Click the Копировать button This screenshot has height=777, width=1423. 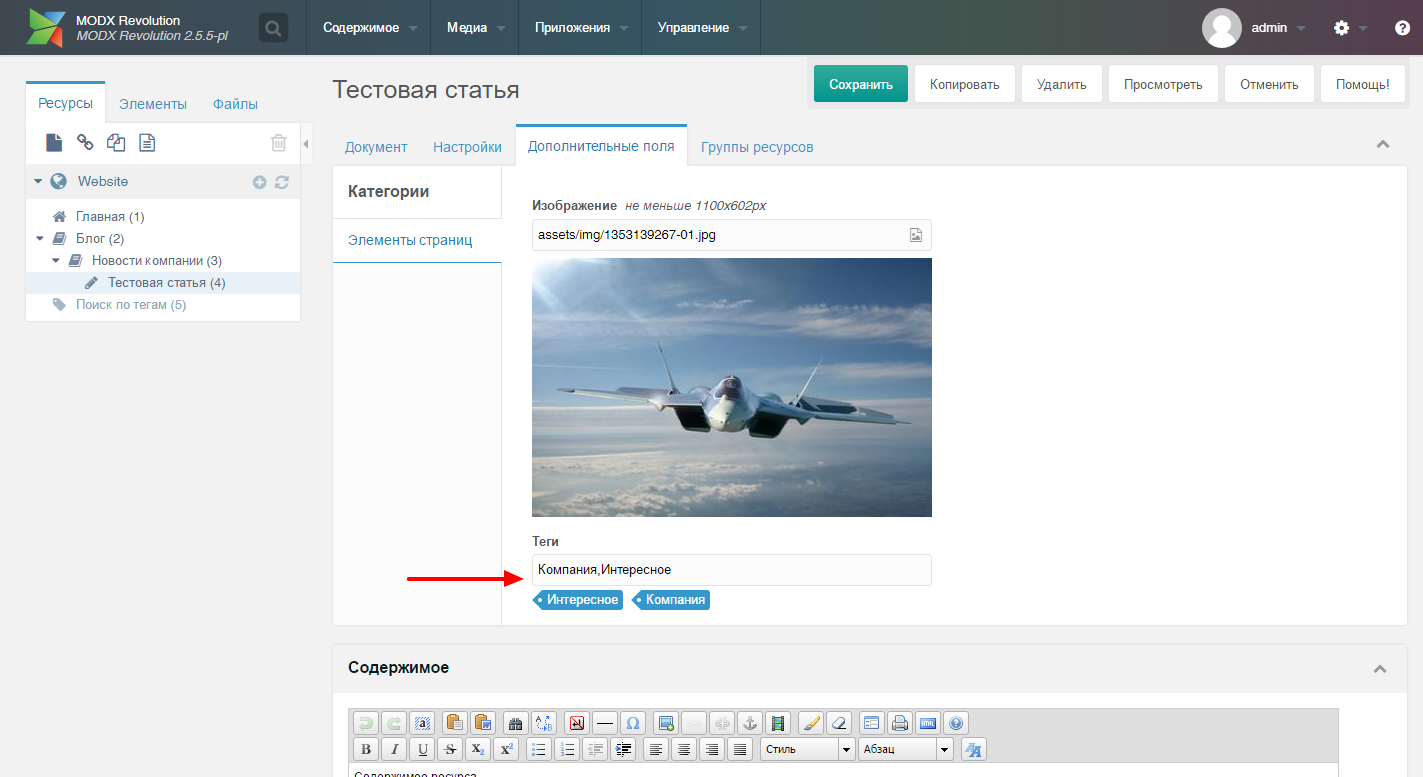(x=965, y=84)
